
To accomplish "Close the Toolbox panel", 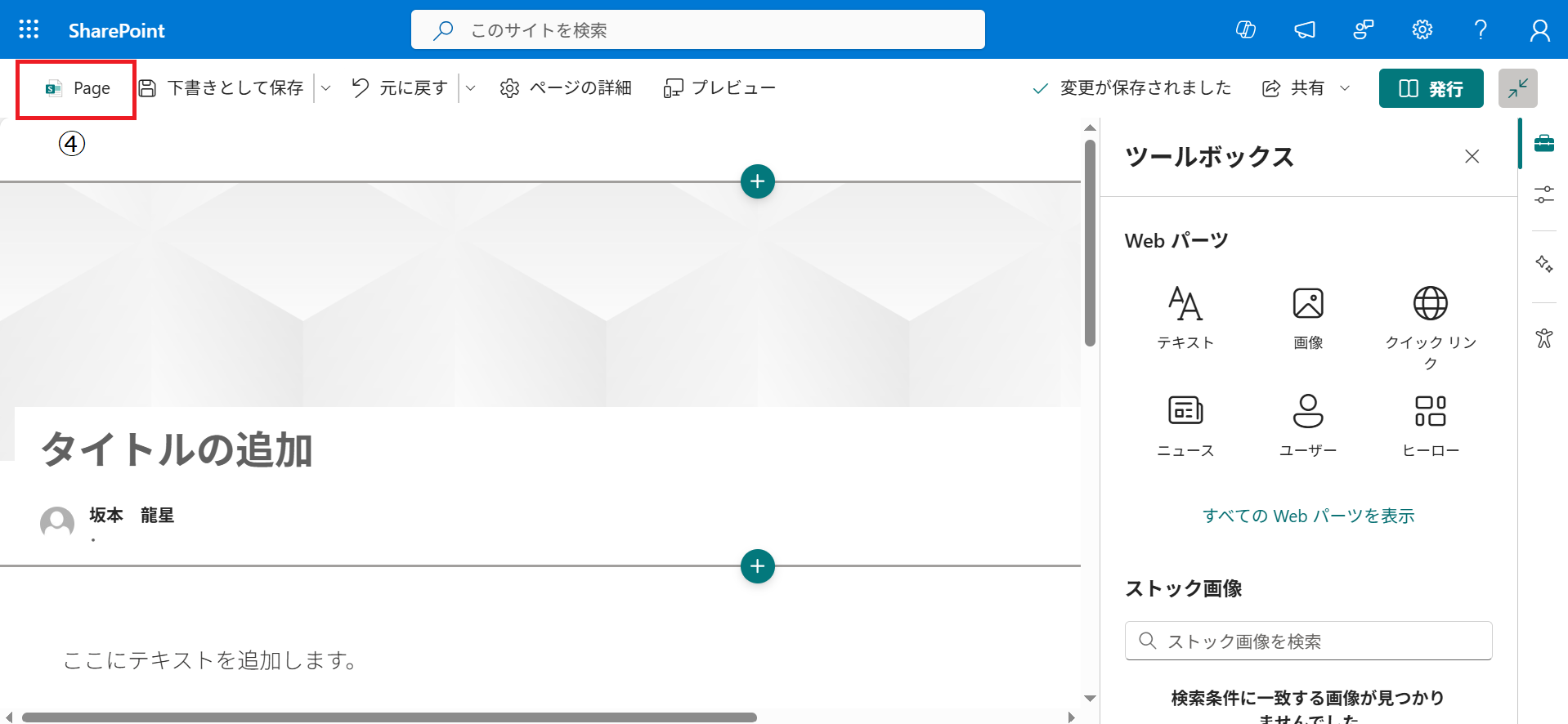I will [1472, 156].
